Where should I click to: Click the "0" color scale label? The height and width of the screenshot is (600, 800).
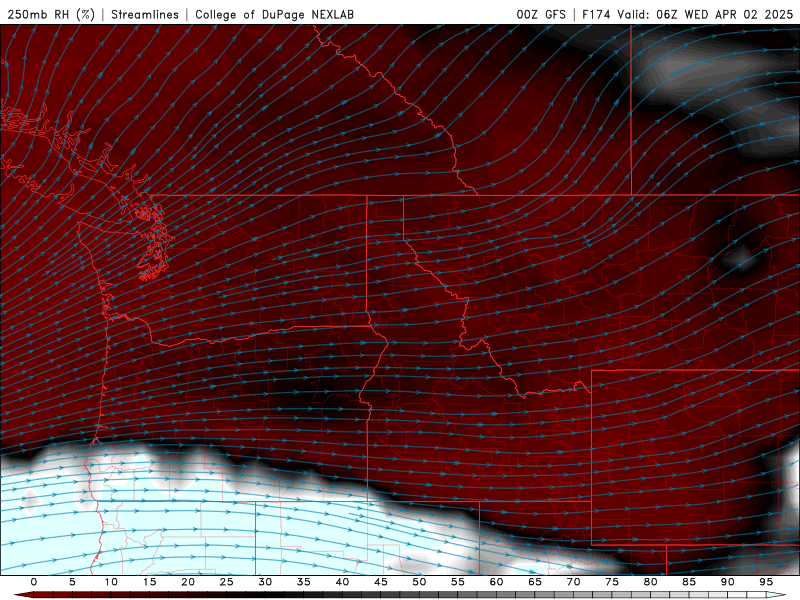point(34,582)
